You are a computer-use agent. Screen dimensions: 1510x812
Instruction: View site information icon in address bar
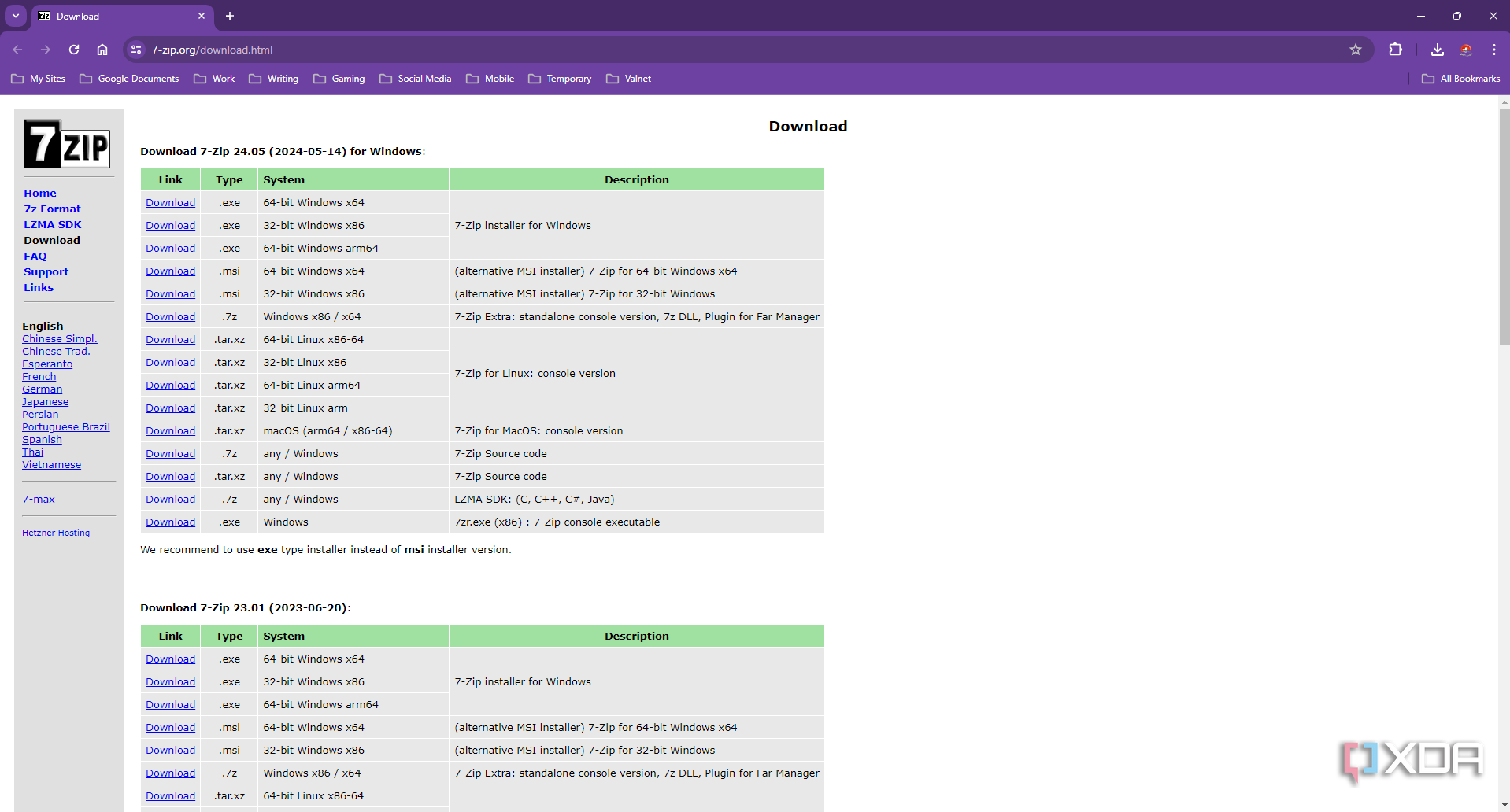pos(136,50)
